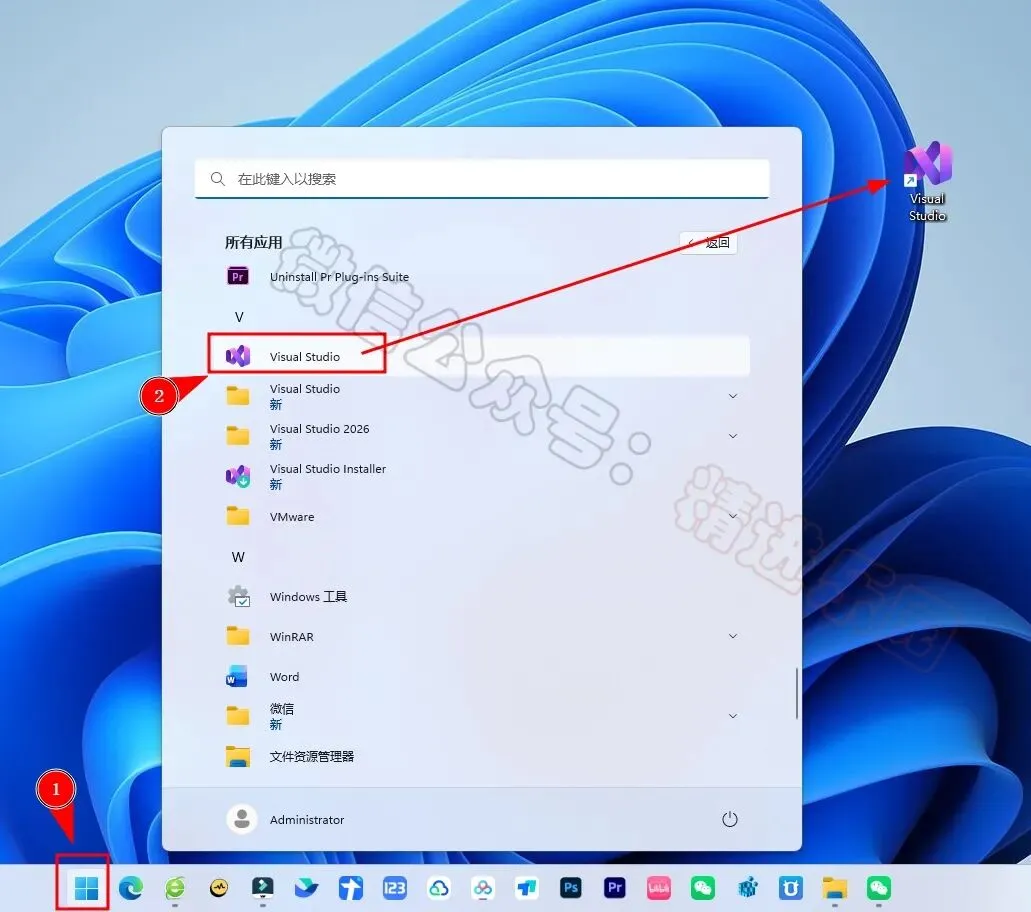The height and width of the screenshot is (912, 1031).
Task: Click the Visual Studio 2026 folder name
Action: tap(320, 429)
